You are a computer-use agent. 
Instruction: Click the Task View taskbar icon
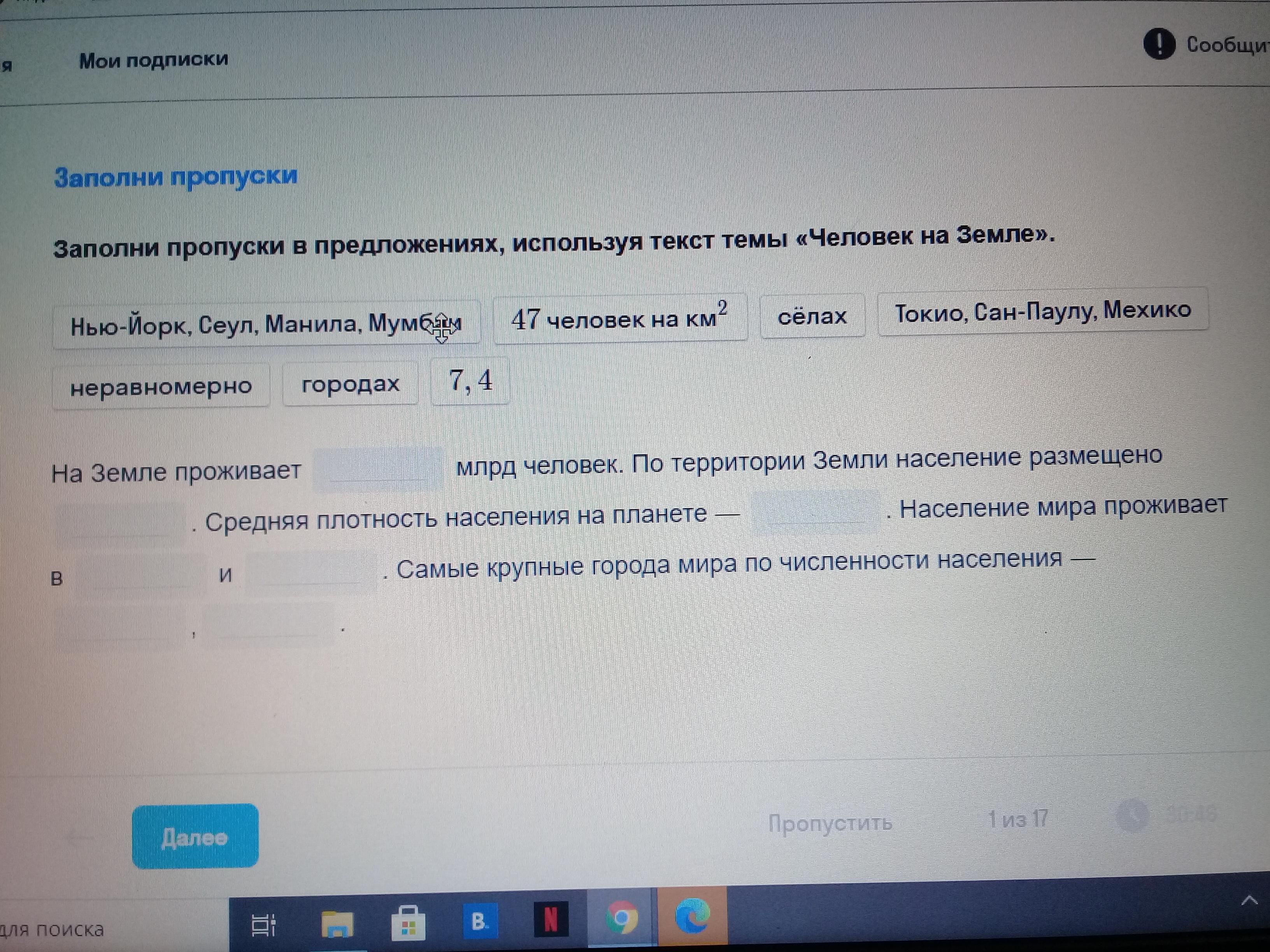pyautogui.click(x=263, y=924)
